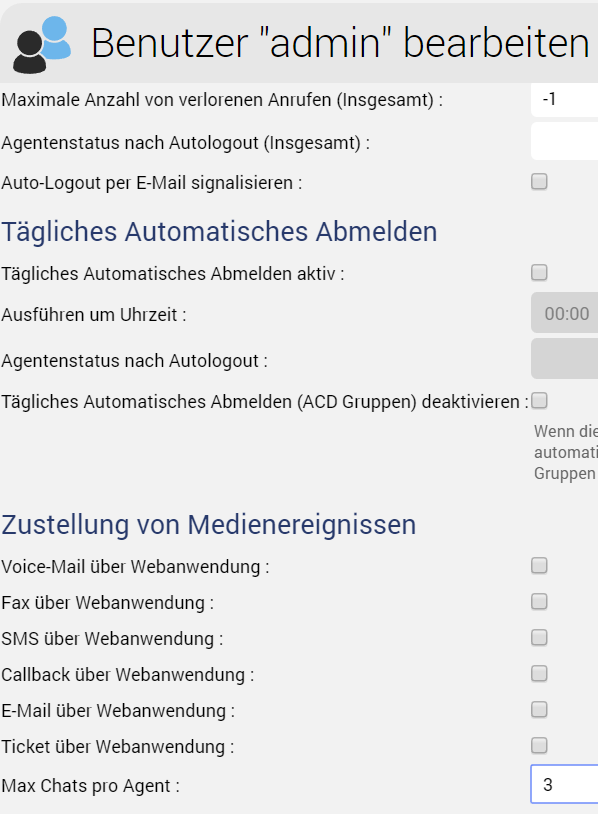The width and height of the screenshot is (598, 814).
Task: Enable Ticket über Webanwendung checkbox
Action: [x=539, y=745]
